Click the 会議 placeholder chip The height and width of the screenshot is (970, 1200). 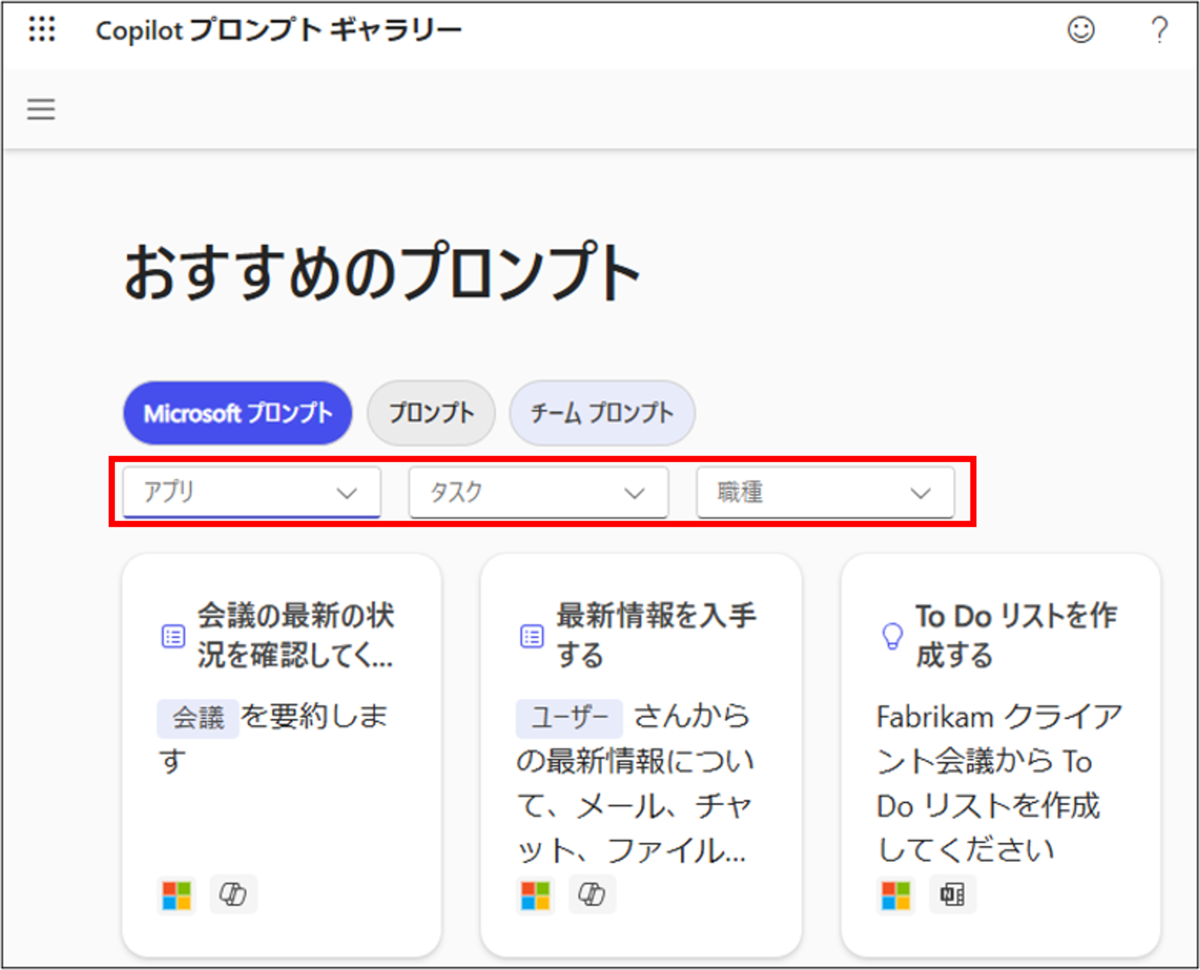[x=198, y=718]
